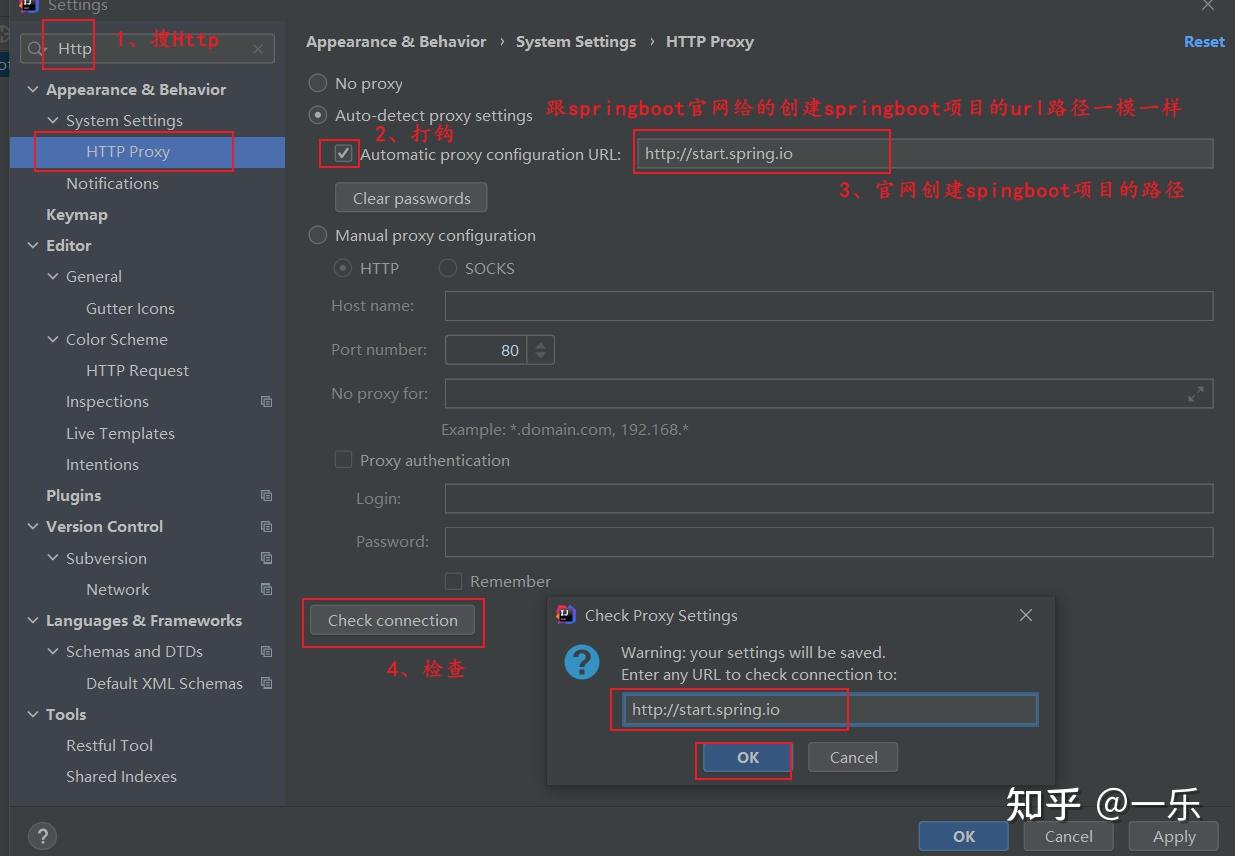Clear the search box with the x icon

coord(258,48)
